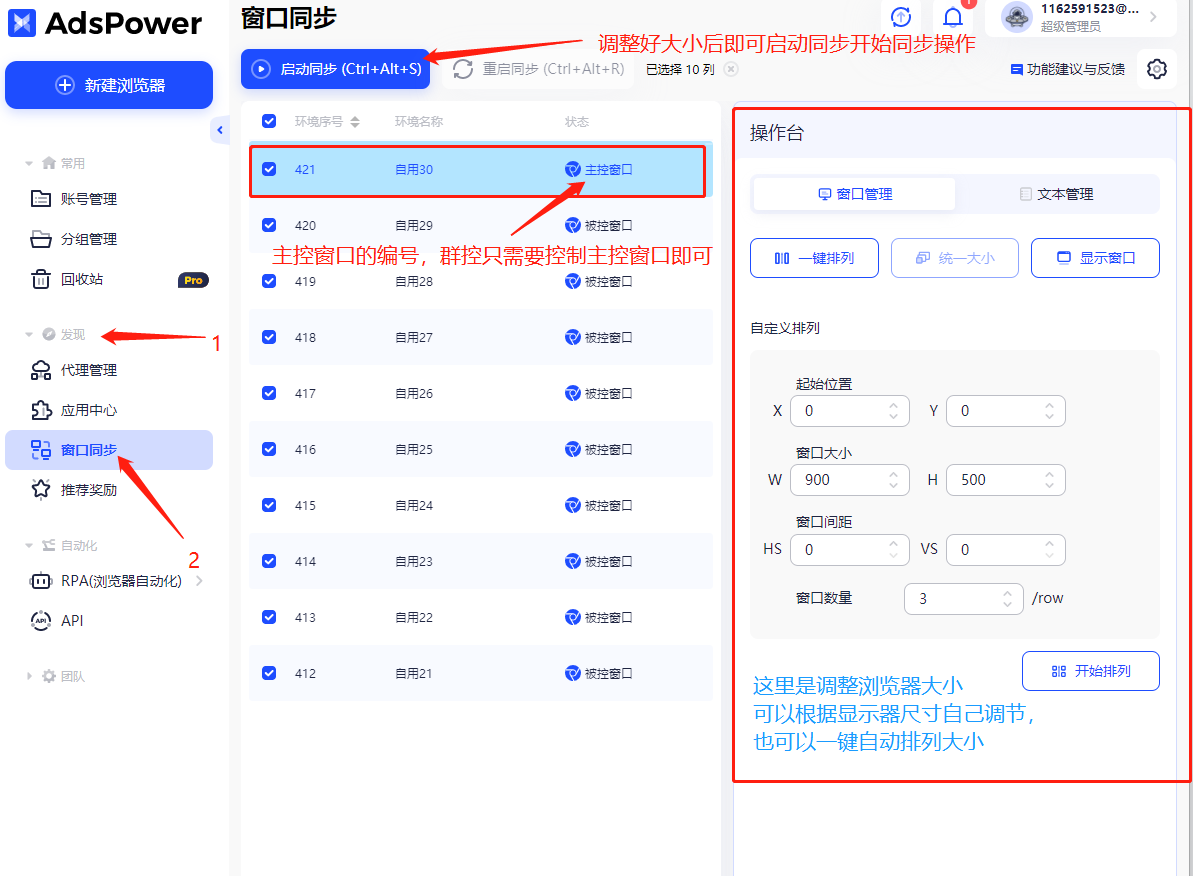Click the Pro badge beside 回收站
Image resolution: width=1193 pixels, height=876 pixels.
point(193,280)
